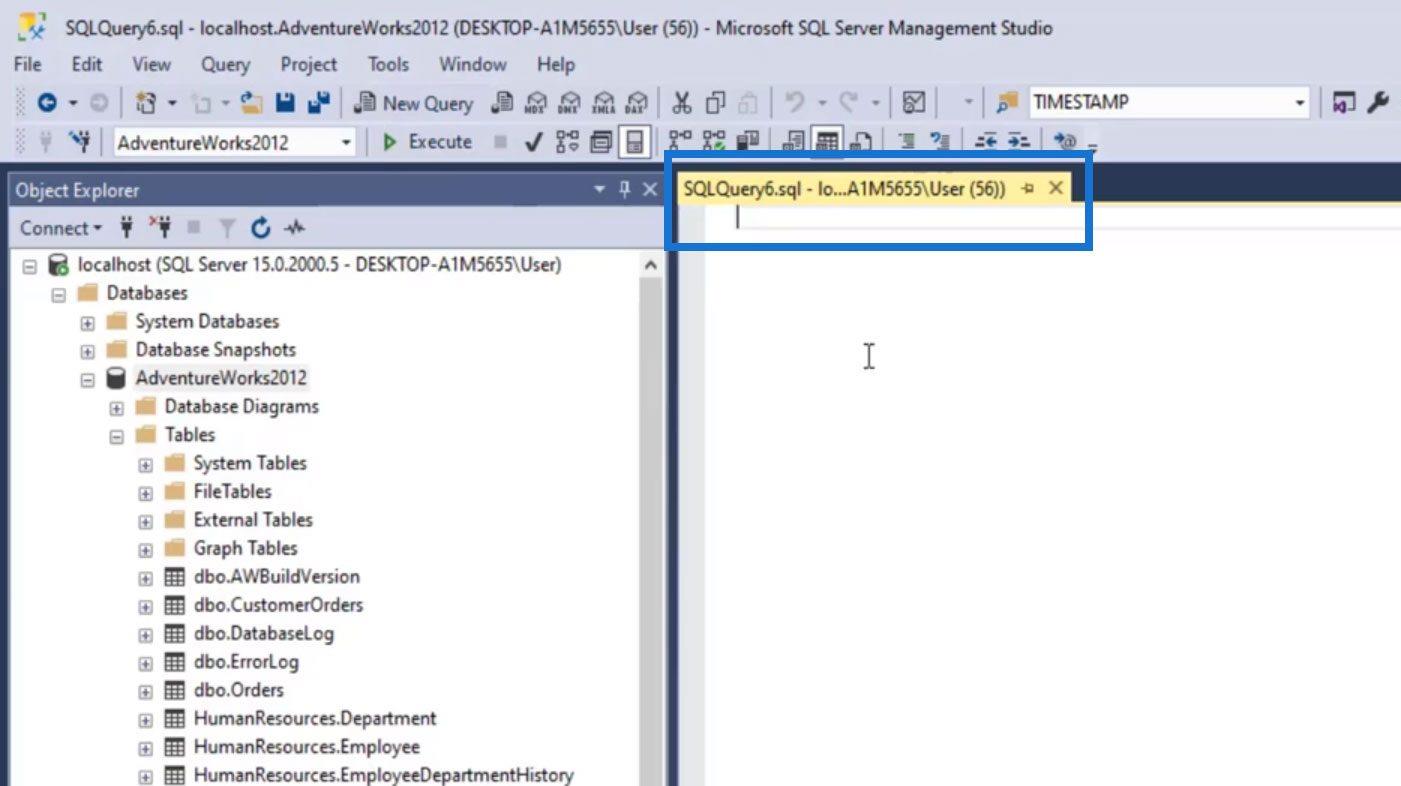Select the HumanResources.Employee table
Screen dimensions: 1401x786
[306, 747]
